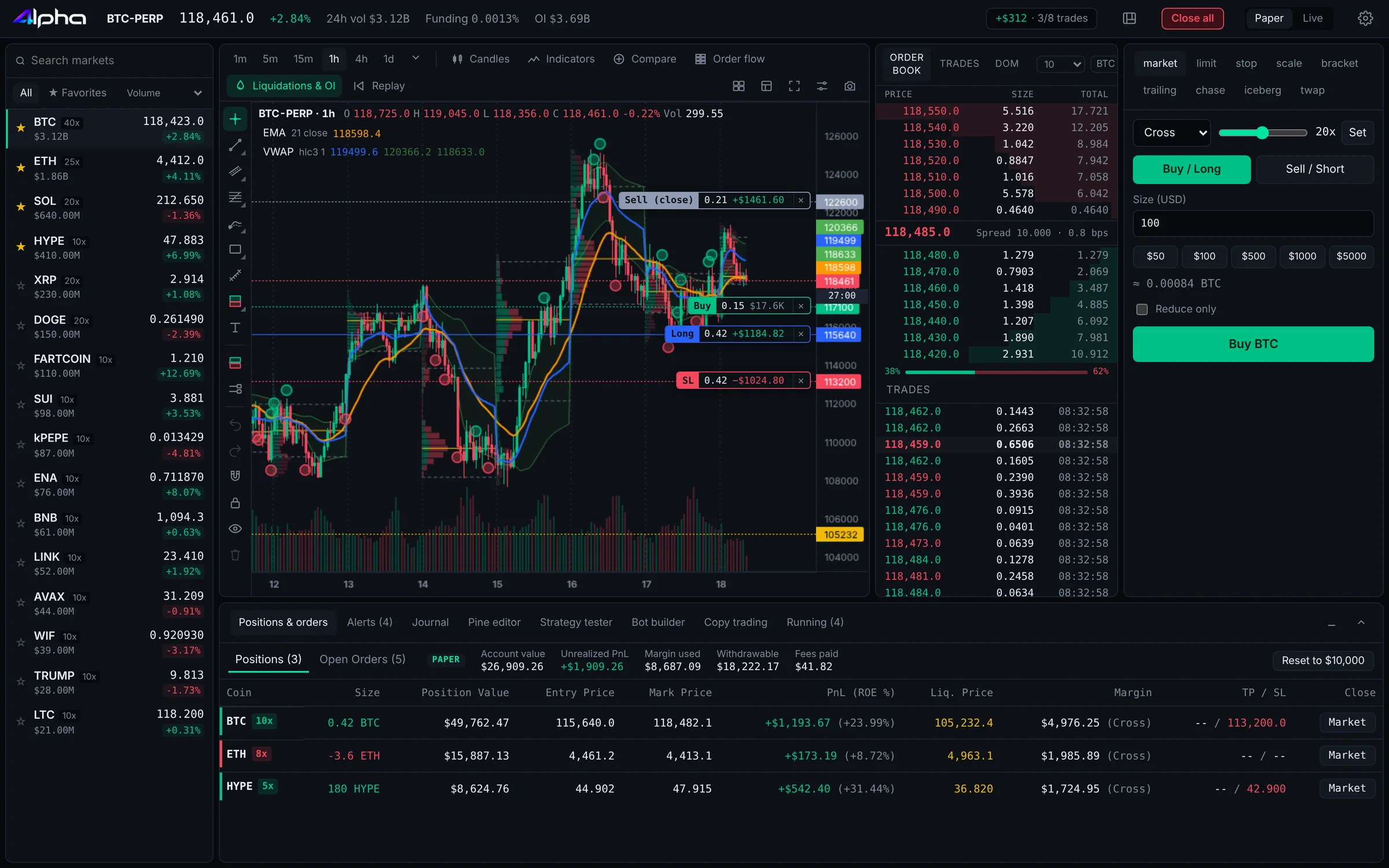Expand the additional timeframes chevron
The width and height of the screenshot is (1389, 868).
(415, 59)
